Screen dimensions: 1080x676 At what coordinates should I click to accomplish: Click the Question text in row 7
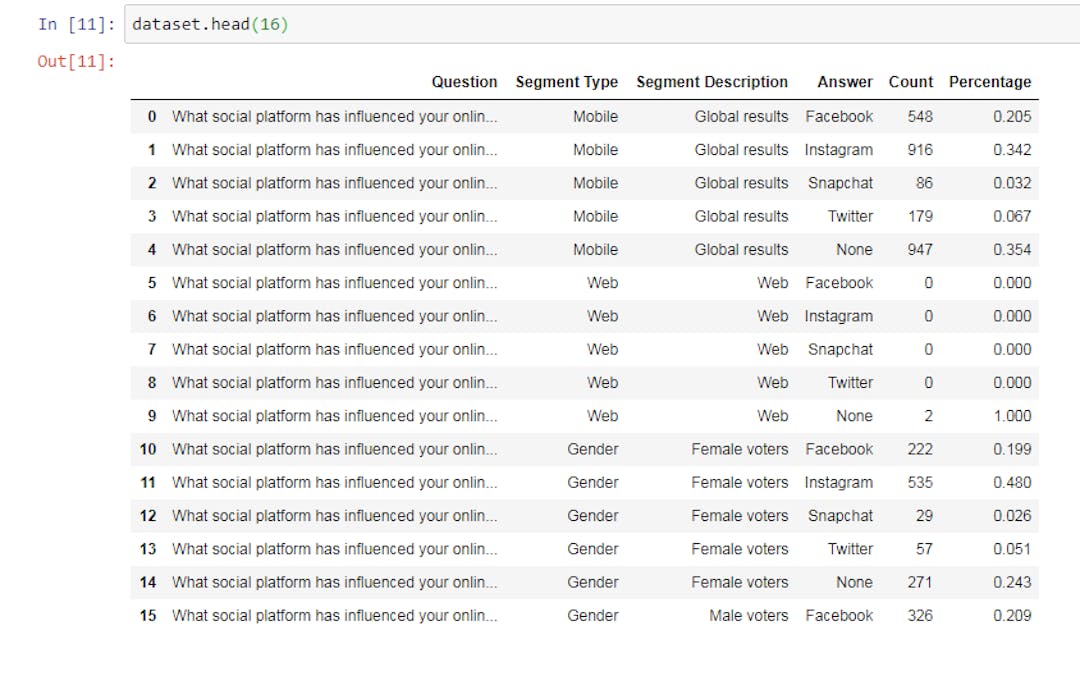334,350
